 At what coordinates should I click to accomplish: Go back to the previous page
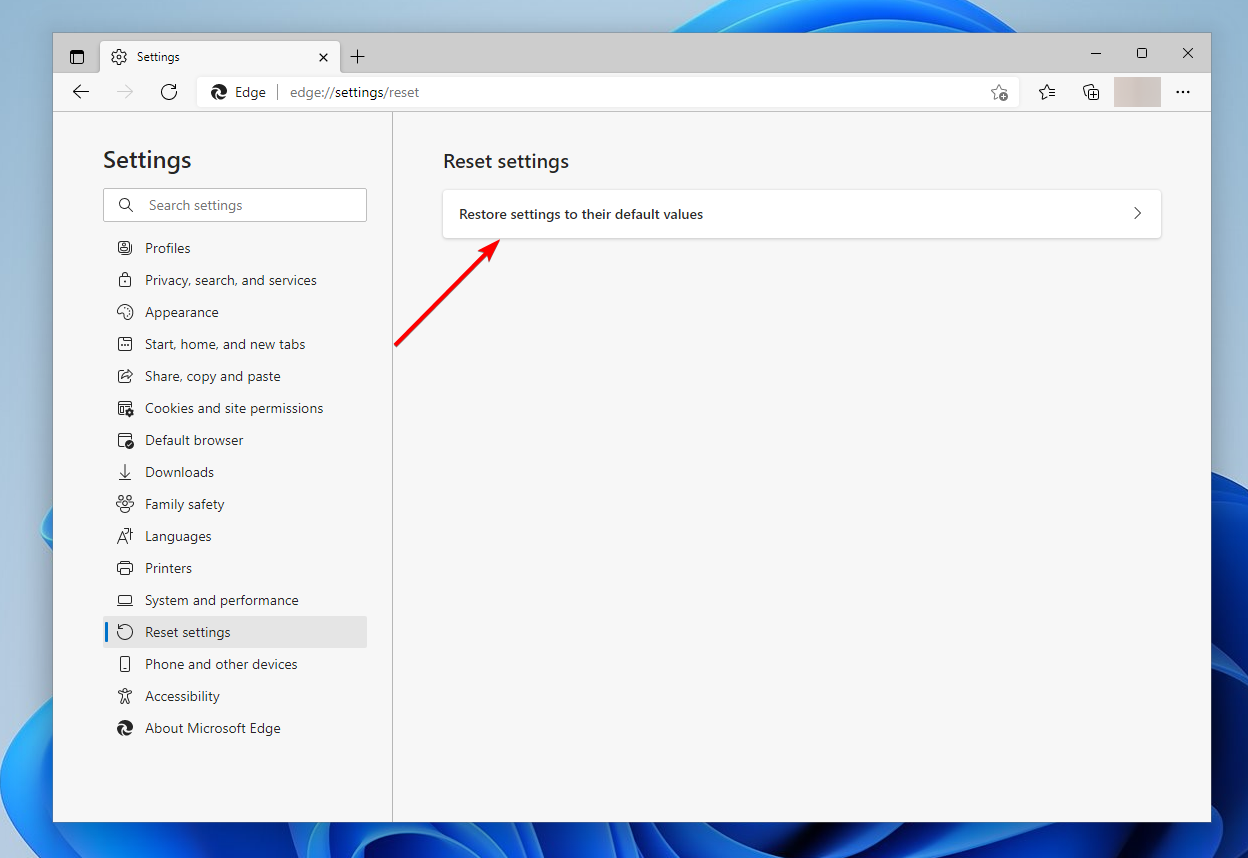(x=81, y=92)
